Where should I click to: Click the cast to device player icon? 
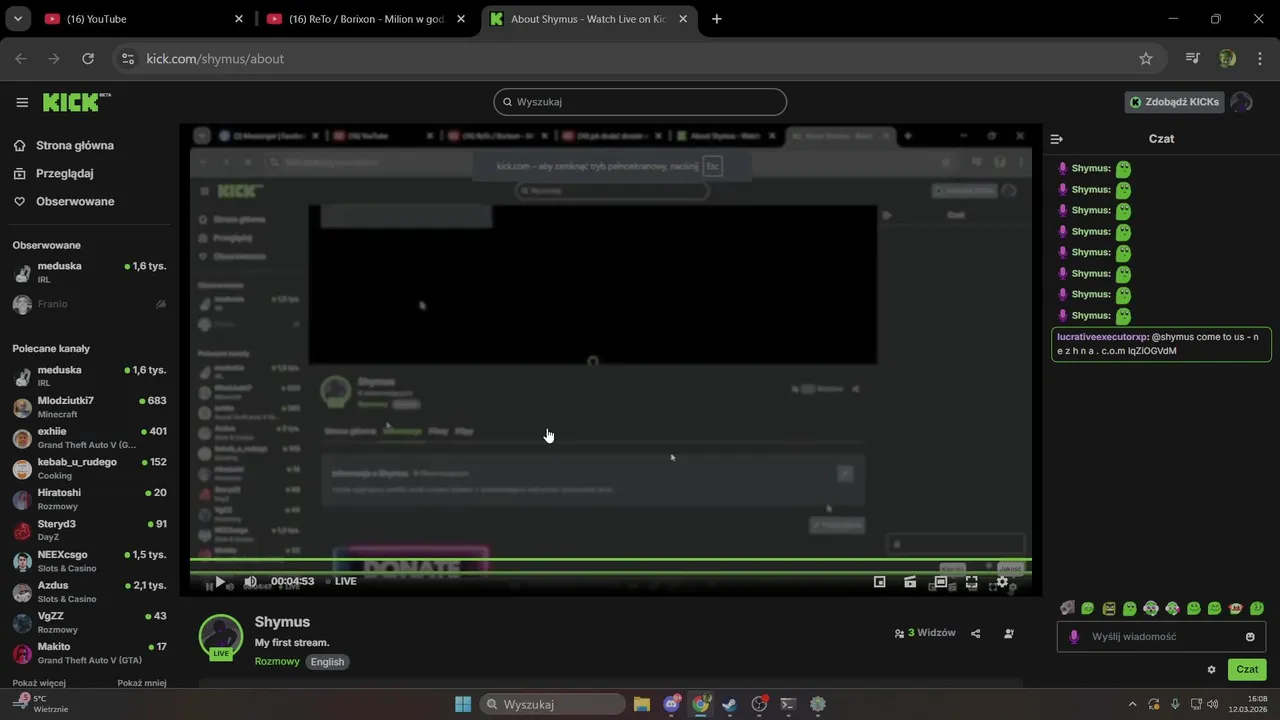tap(910, 581)
